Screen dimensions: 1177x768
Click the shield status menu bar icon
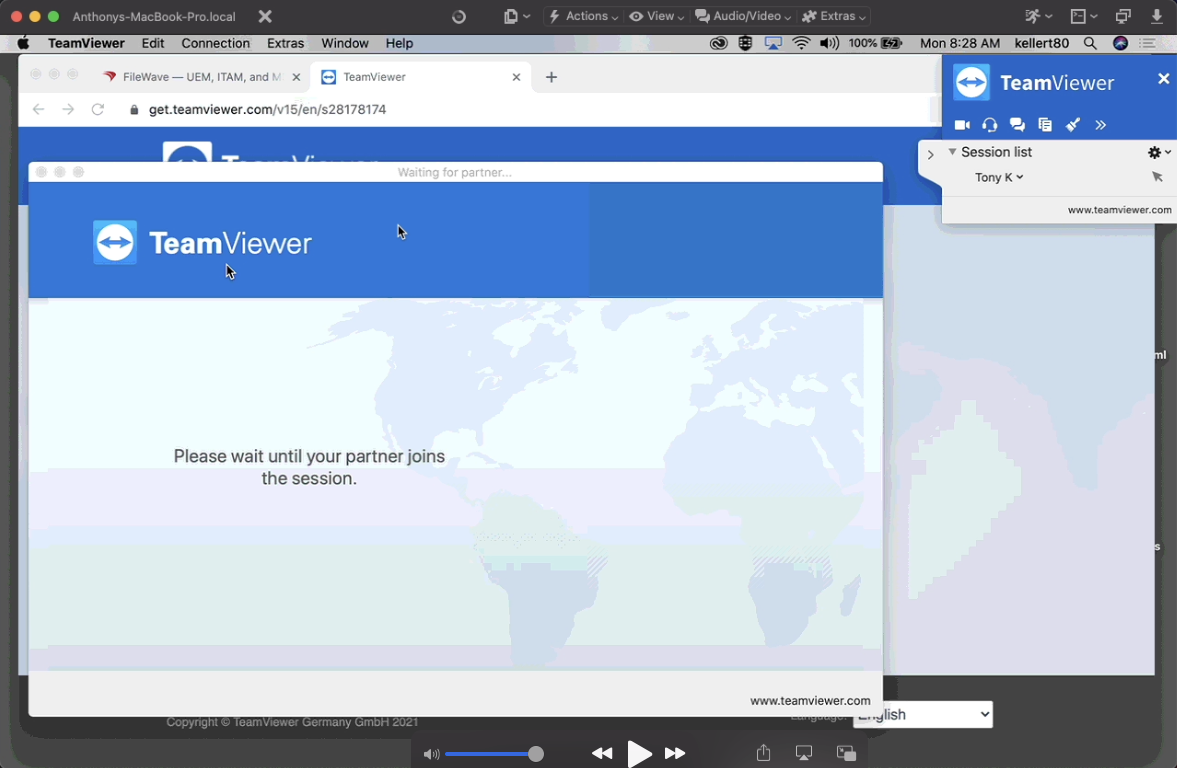pos(745,44)
